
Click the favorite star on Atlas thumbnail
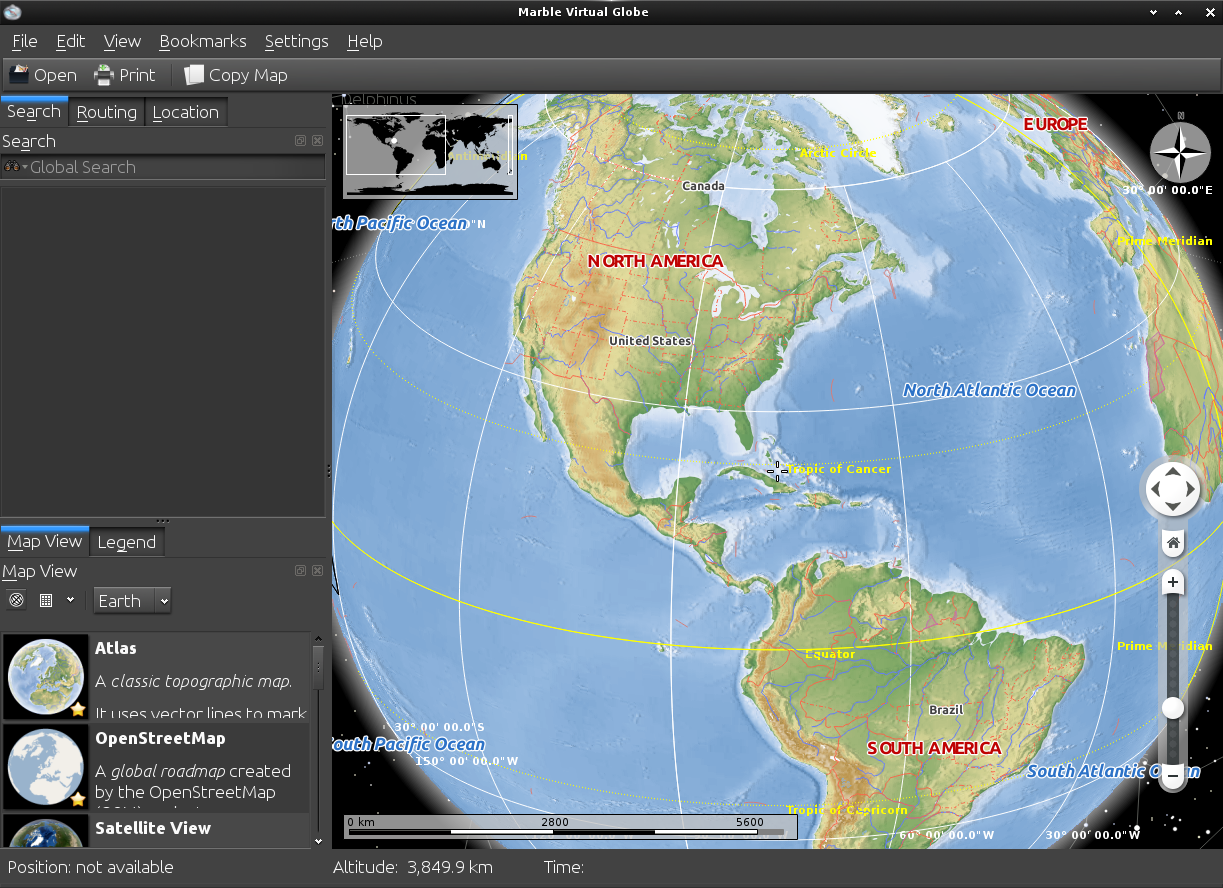pyautogui.click(x=78, y=709)
